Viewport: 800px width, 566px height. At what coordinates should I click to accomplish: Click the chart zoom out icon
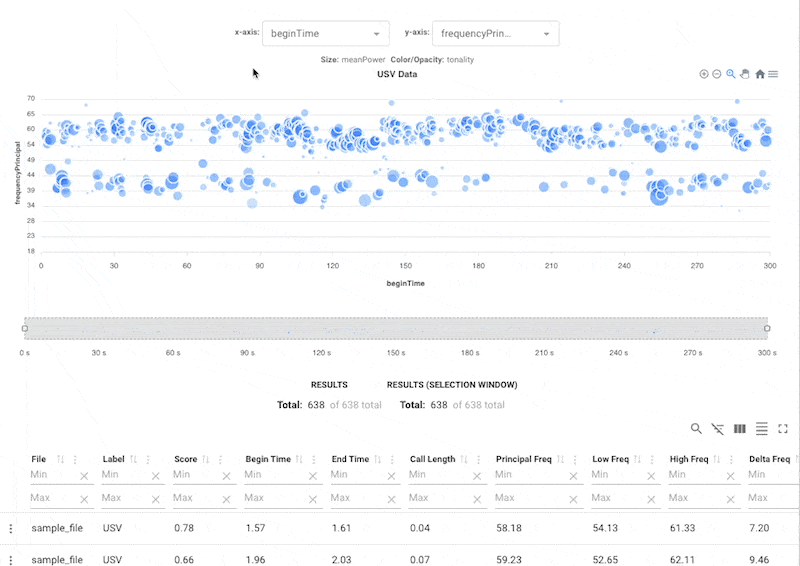(717, 74)
